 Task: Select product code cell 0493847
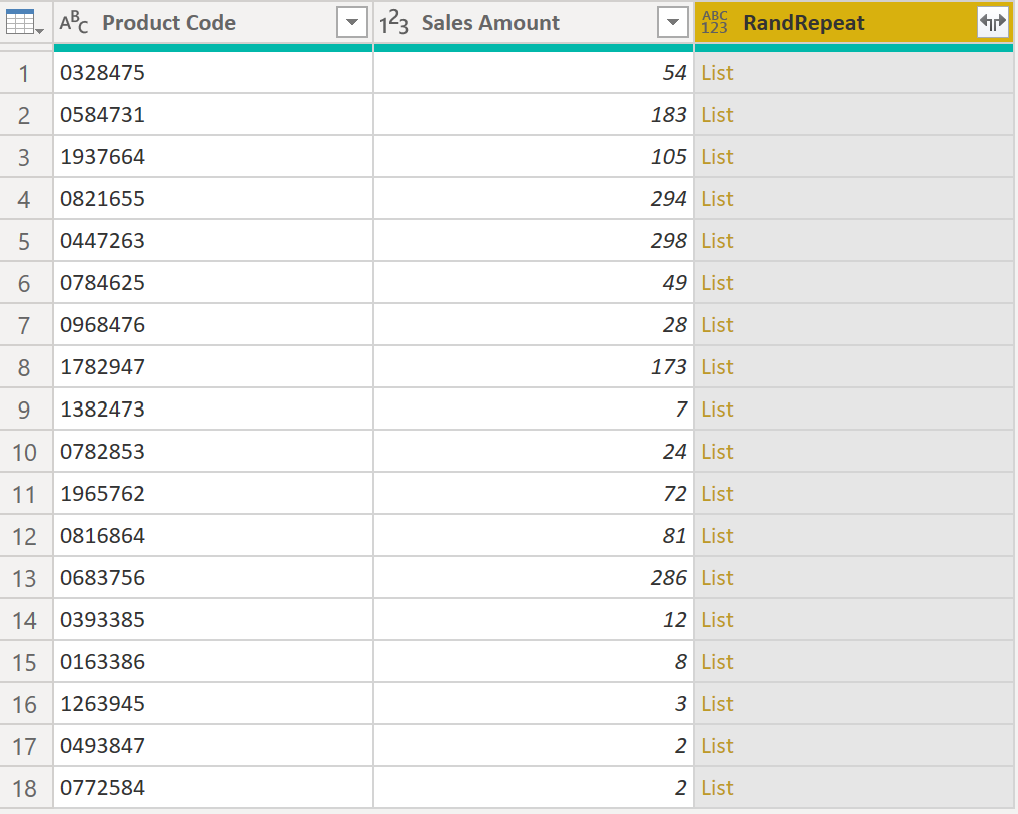pos(213,746)
